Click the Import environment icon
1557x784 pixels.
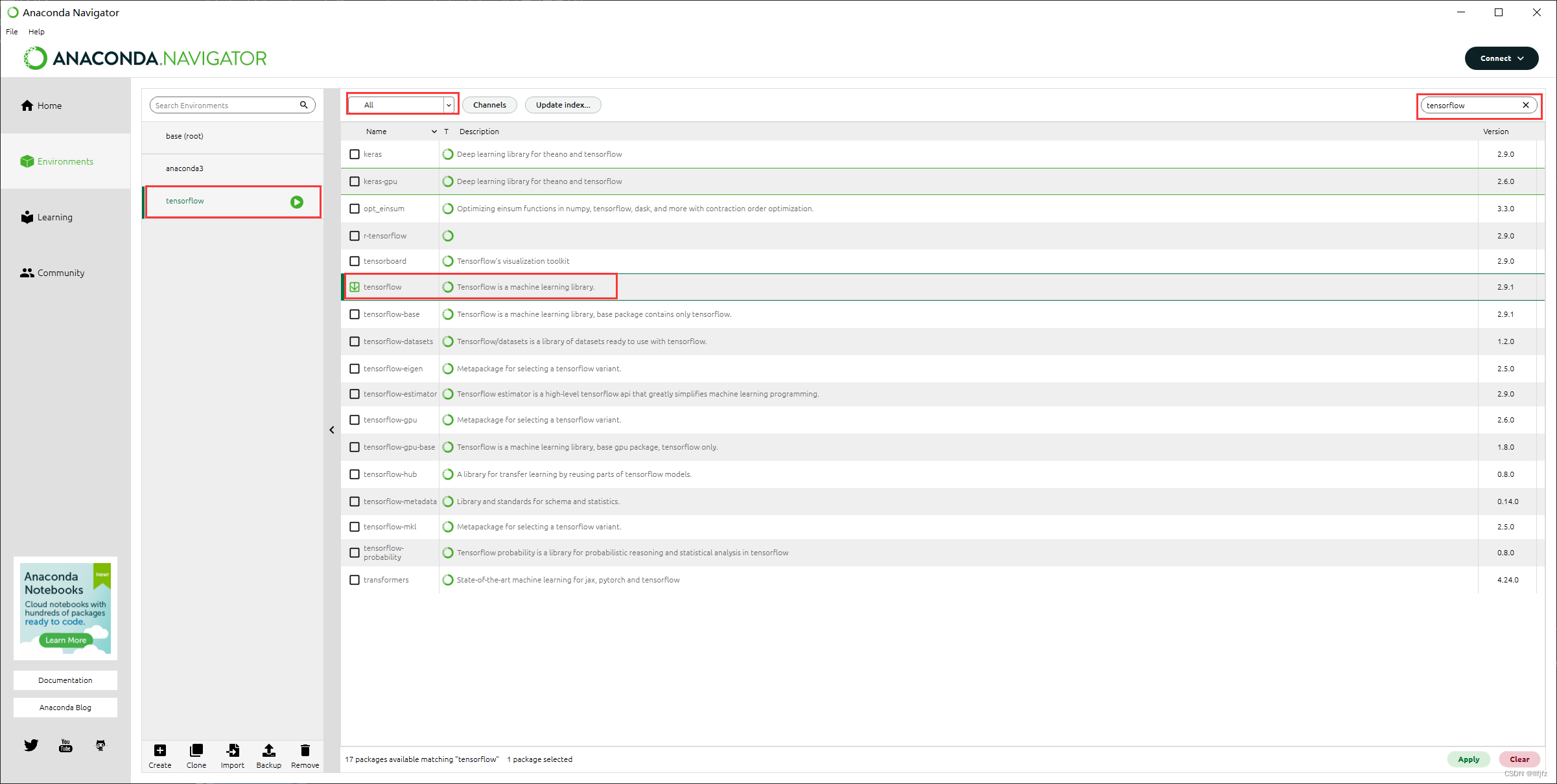pyautogui.click(x=233, y=750)
